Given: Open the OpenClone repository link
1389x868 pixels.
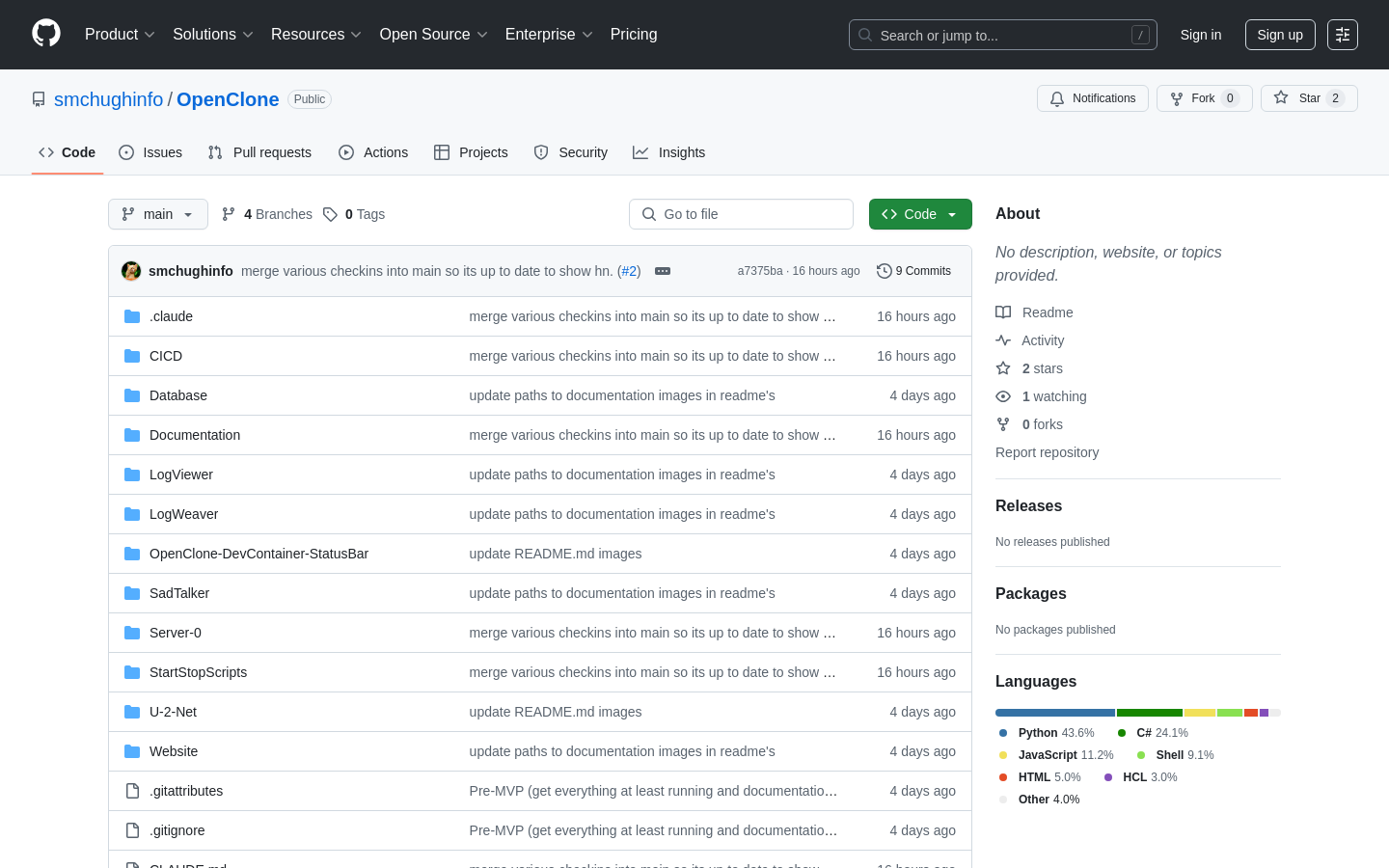Looking at the screenshot, I should (228, 99).
